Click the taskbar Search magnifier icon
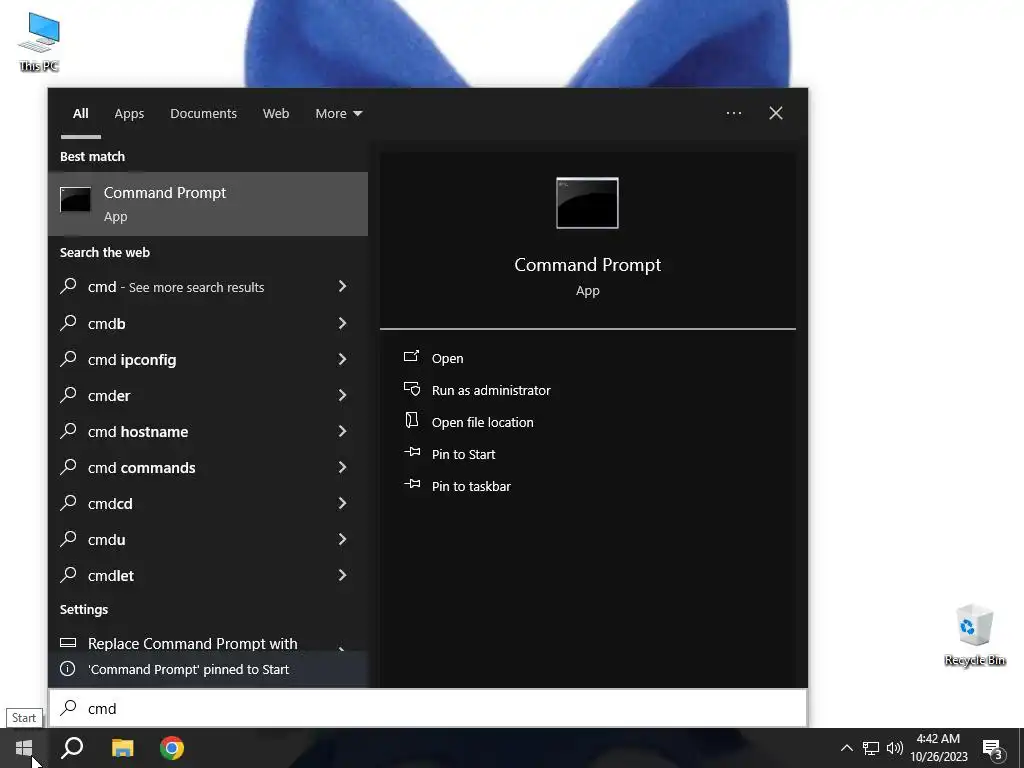 point(72,748)
